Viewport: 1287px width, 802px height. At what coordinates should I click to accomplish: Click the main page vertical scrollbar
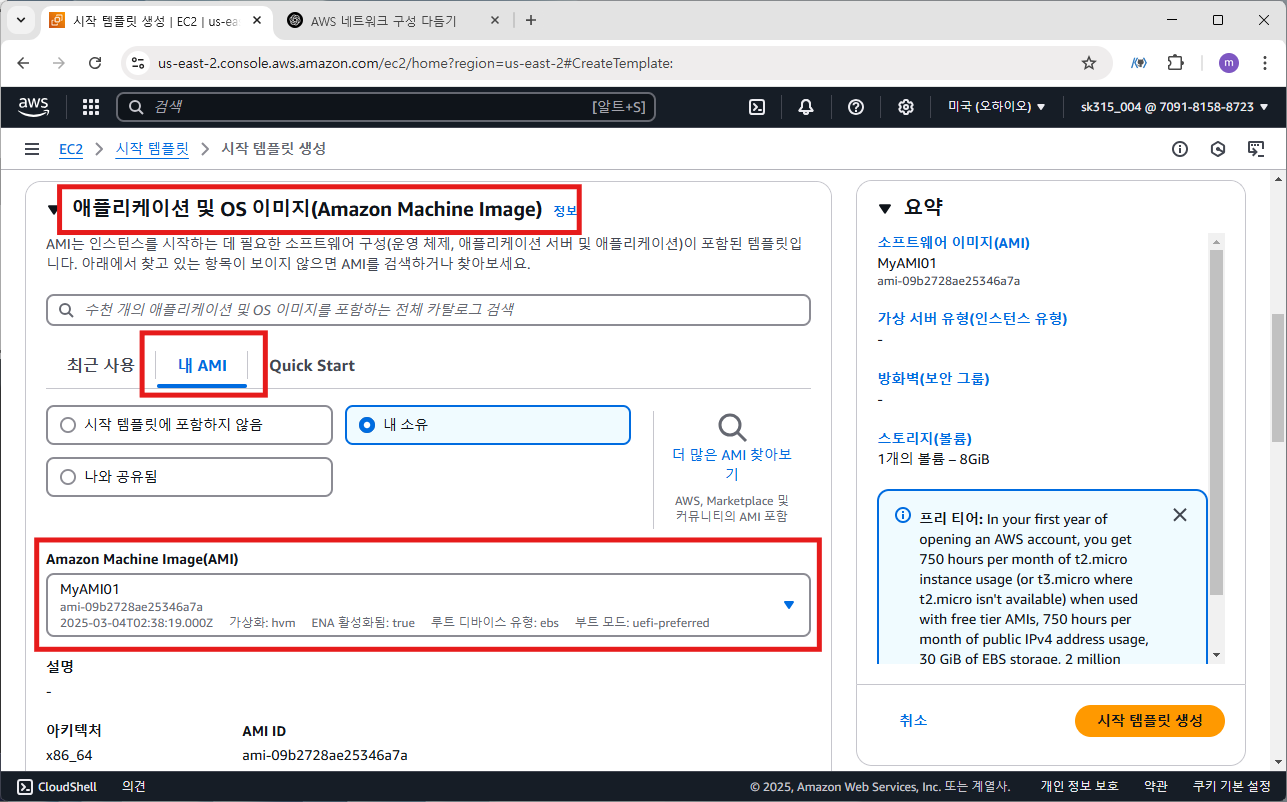tap(1277, 377)
